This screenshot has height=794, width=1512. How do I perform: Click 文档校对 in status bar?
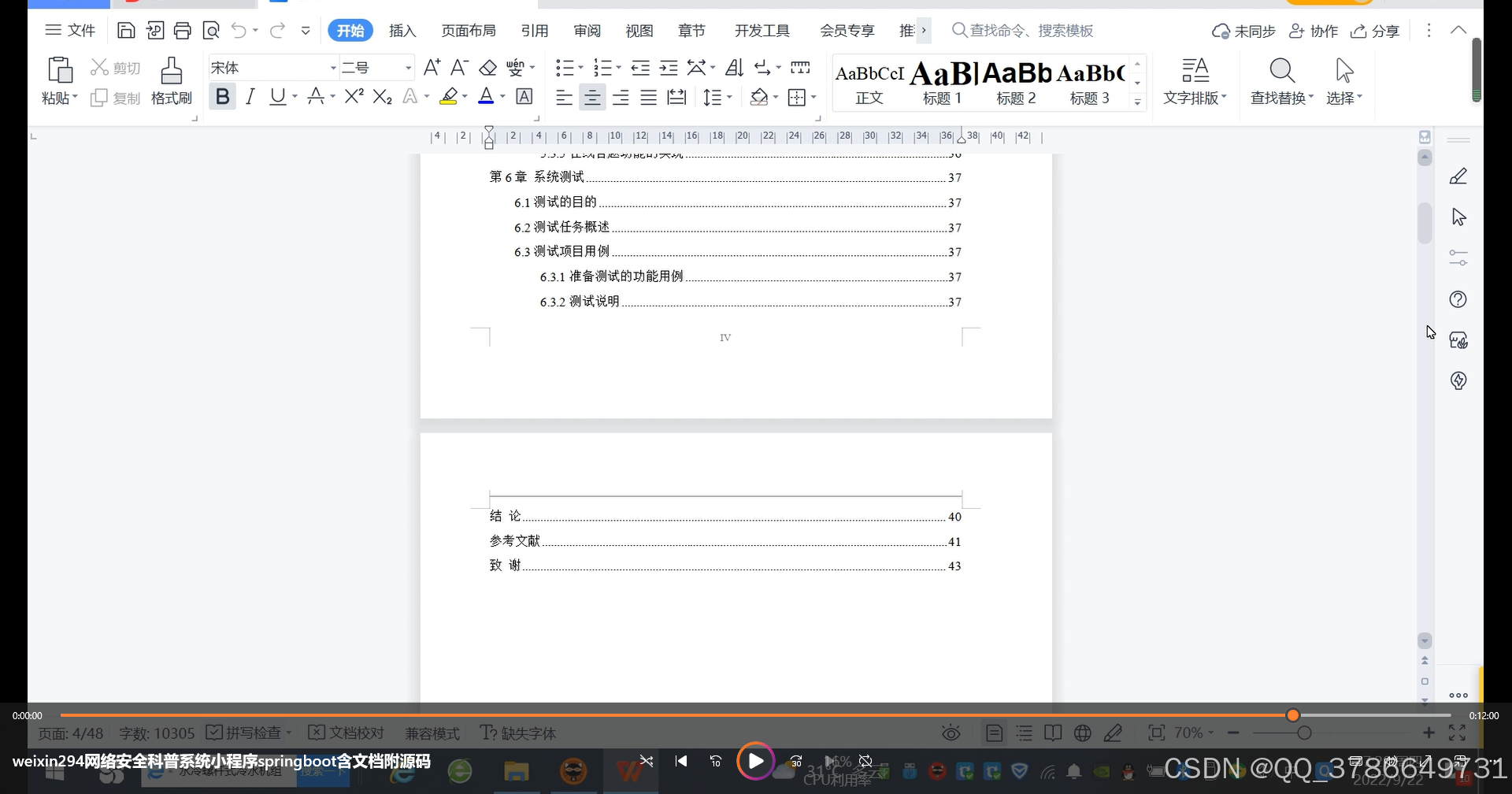click(346, 733)
